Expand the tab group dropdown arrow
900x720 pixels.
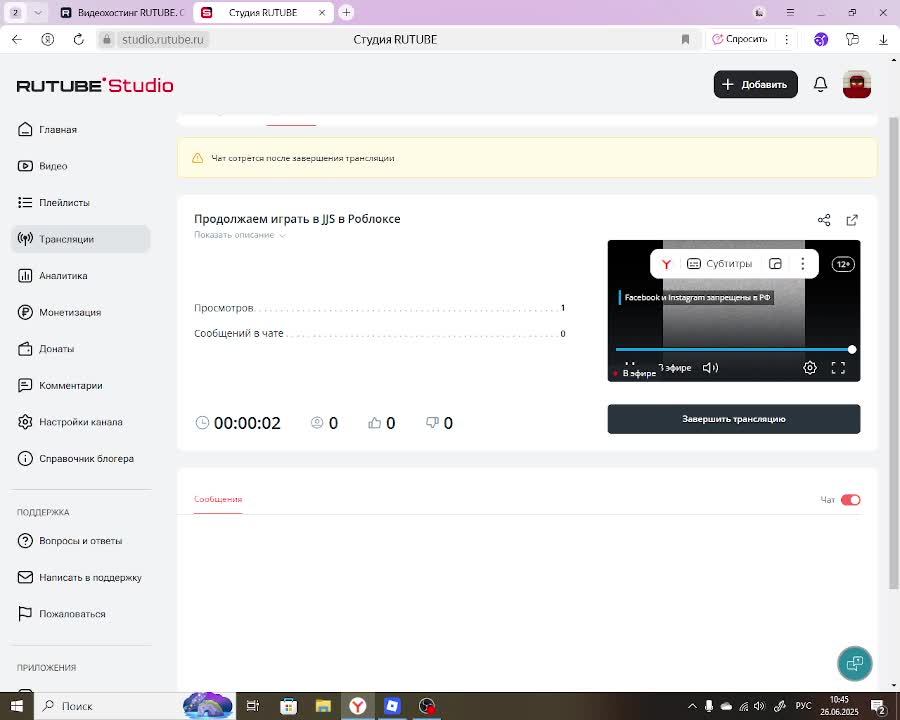point(38,12)
